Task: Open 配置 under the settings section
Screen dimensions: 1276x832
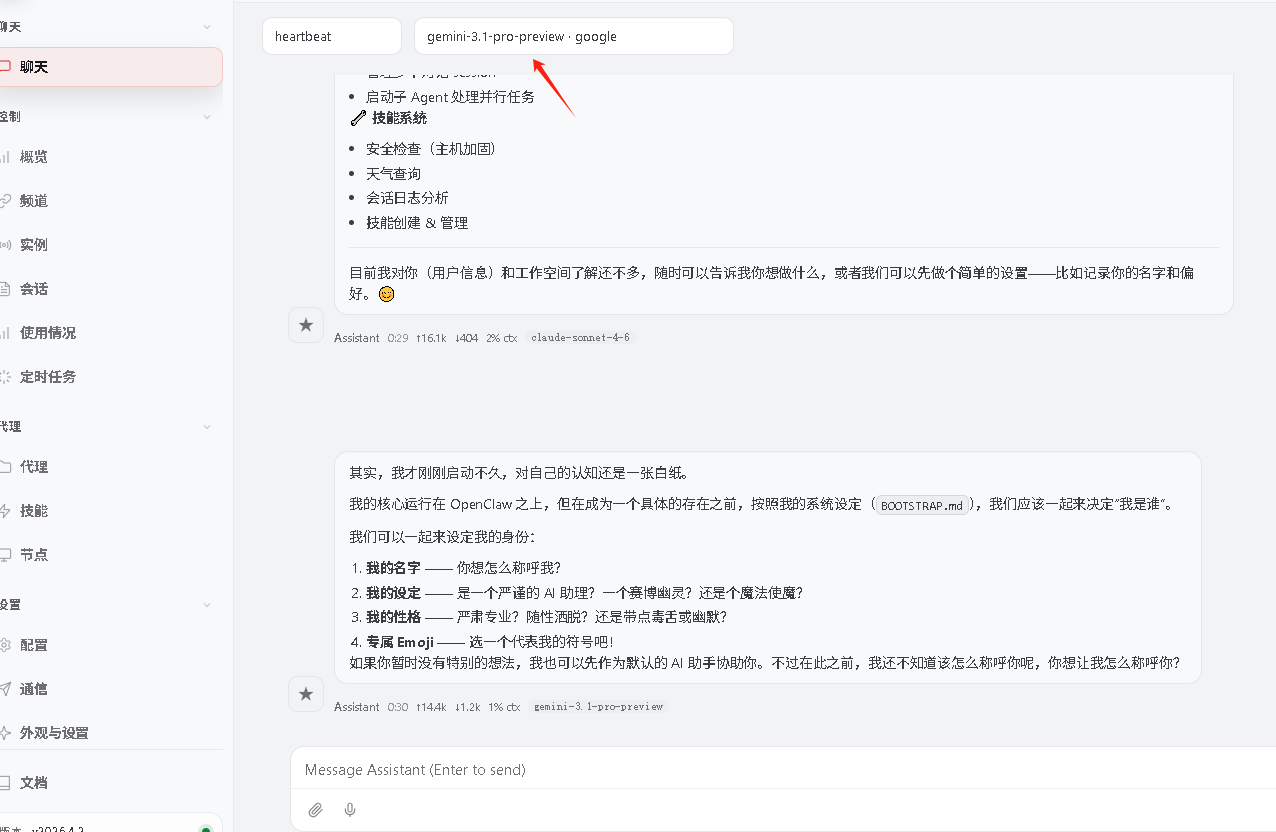Action: click(34, 645)
